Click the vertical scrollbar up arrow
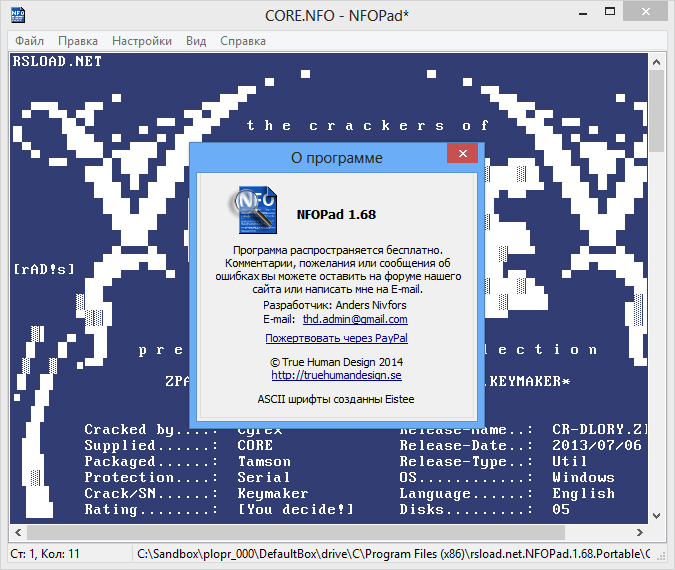Screen dimensions: 675x570 tap(656, 62)
